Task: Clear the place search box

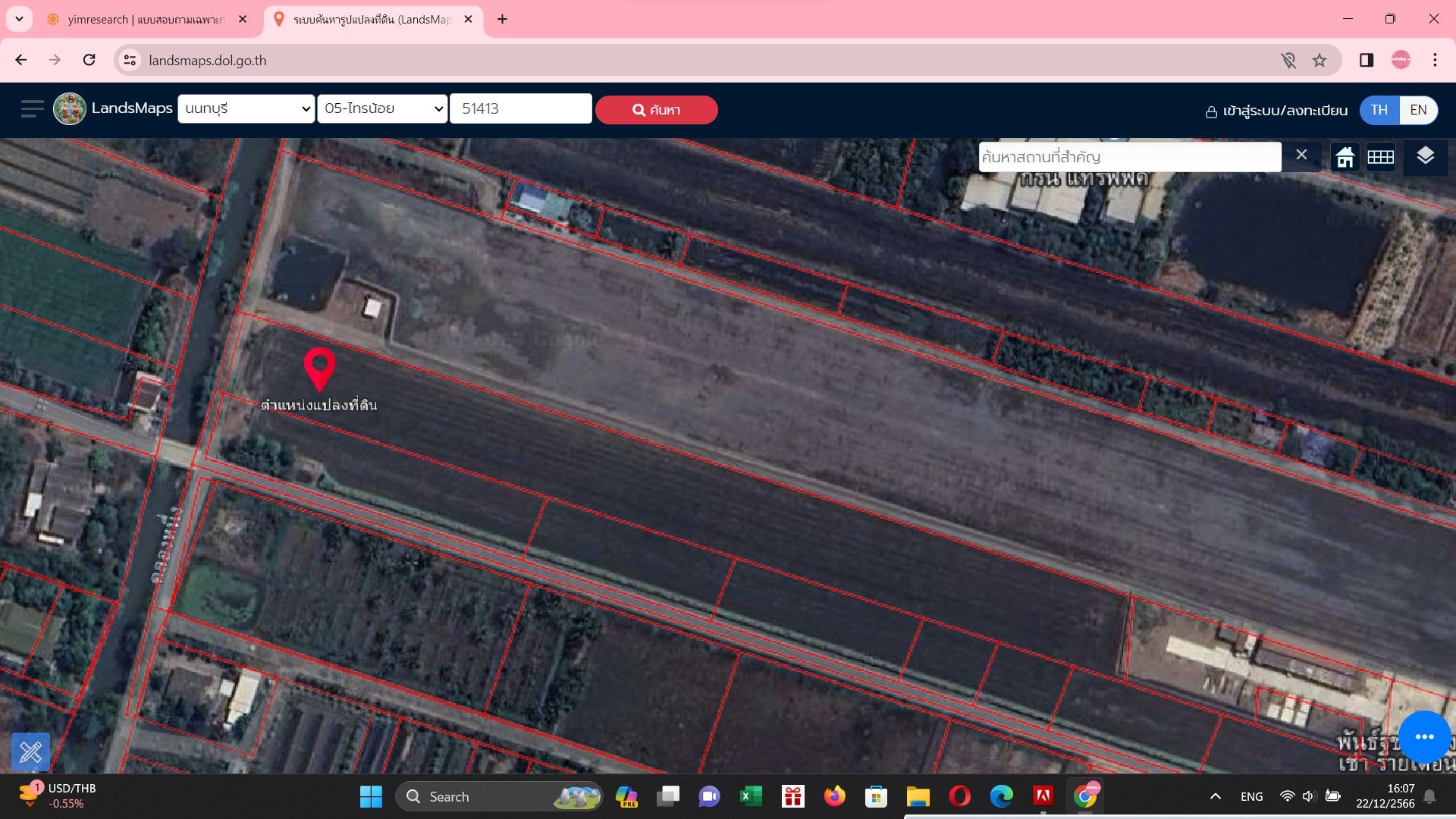Action: pos(1301,155)
